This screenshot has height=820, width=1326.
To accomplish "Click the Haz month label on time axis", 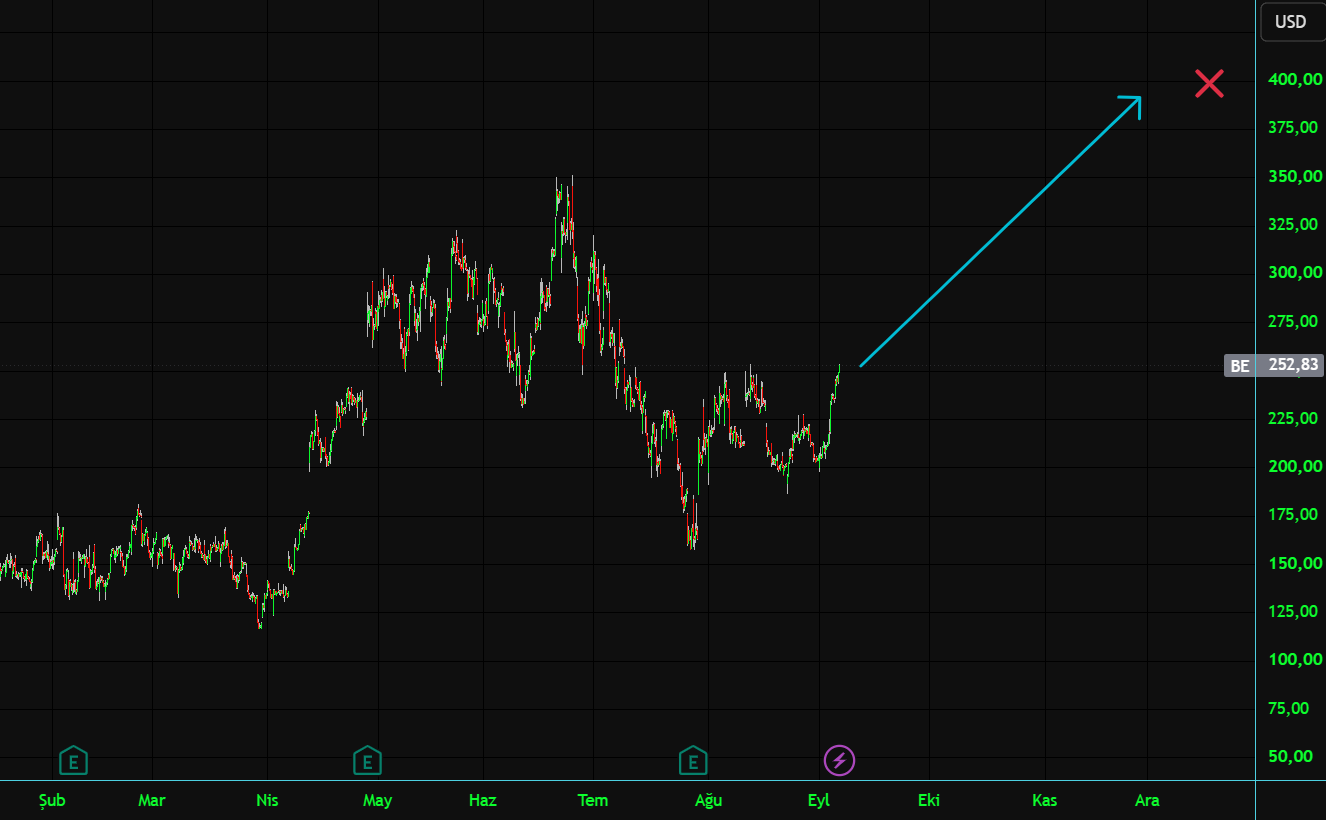I will tap(483, 800).
